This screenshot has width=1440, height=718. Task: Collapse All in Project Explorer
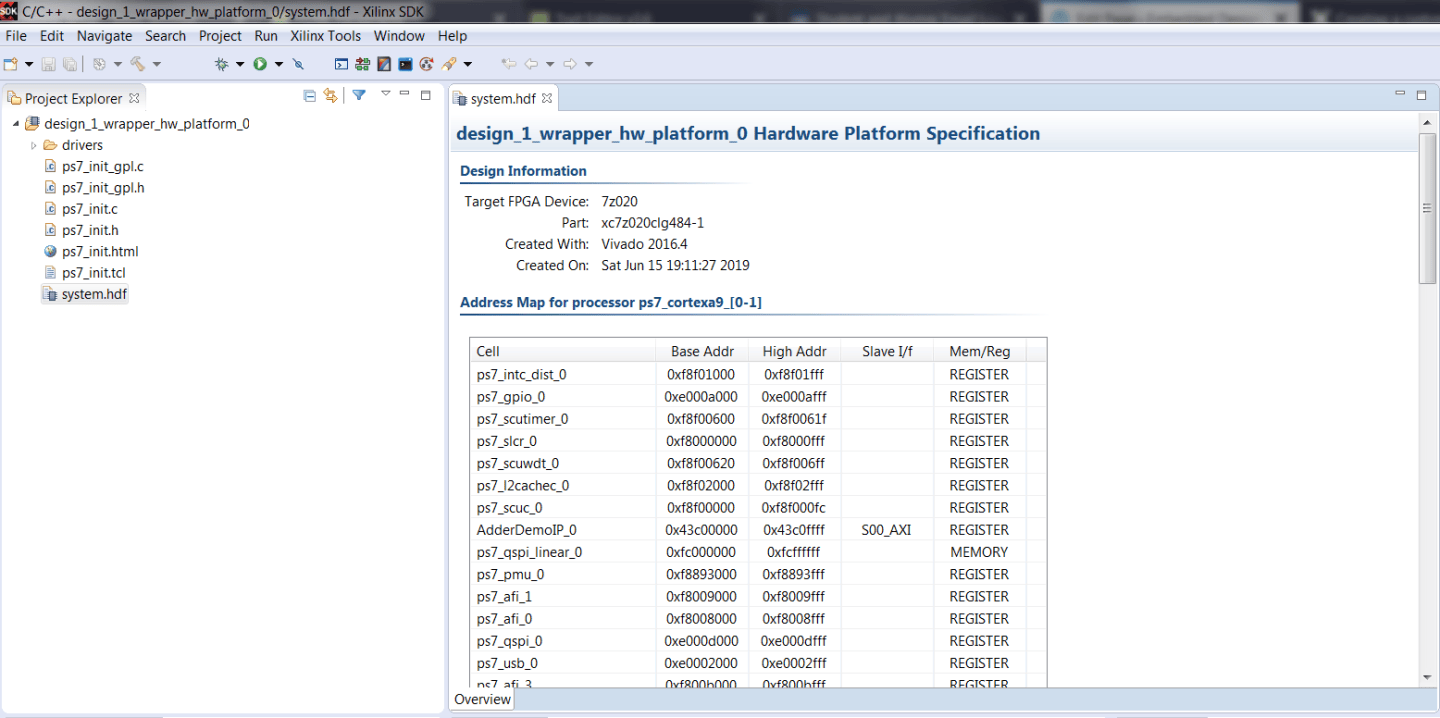point(309,95)
